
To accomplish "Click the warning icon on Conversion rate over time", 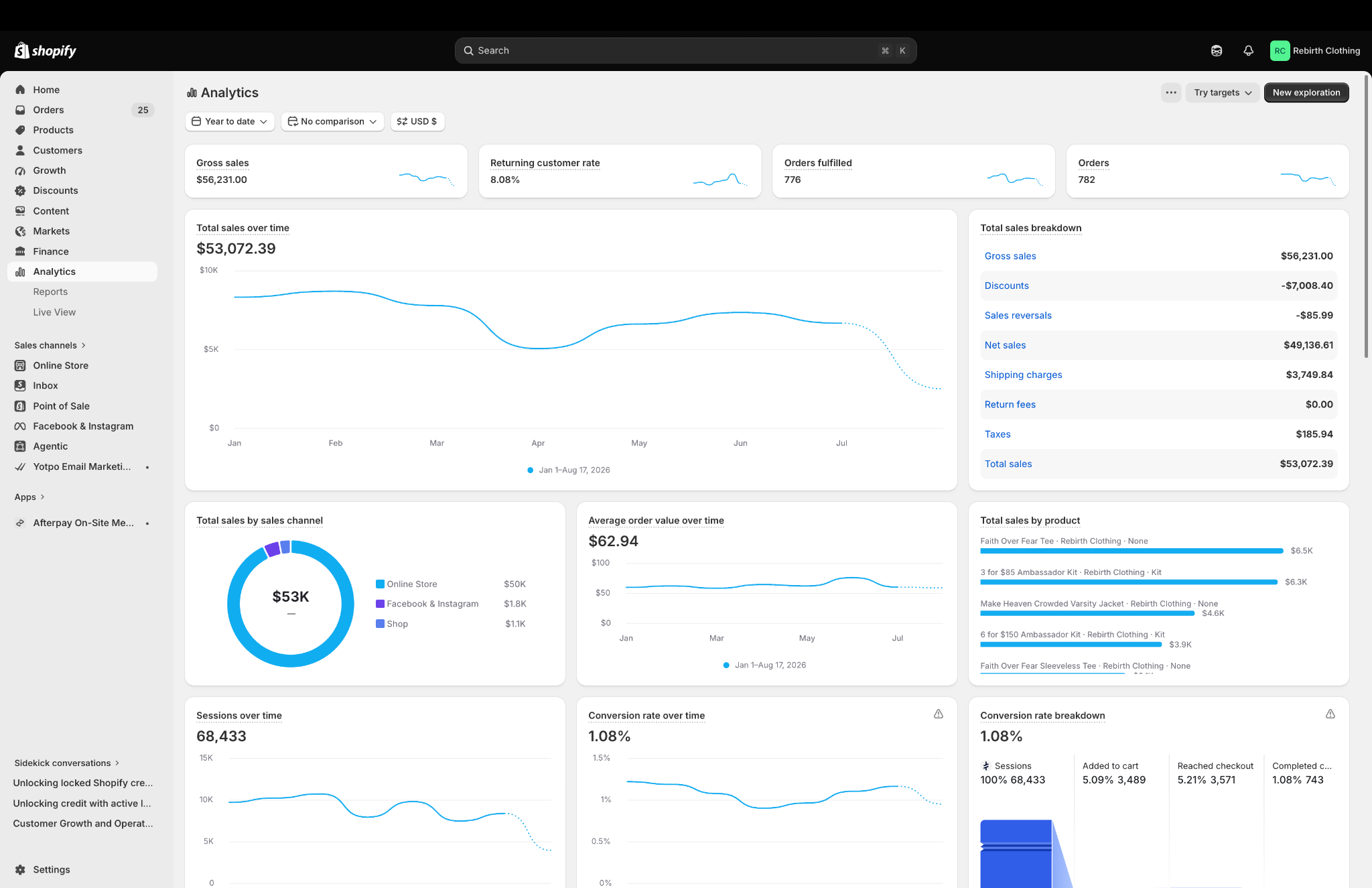I will pos(939,714).
